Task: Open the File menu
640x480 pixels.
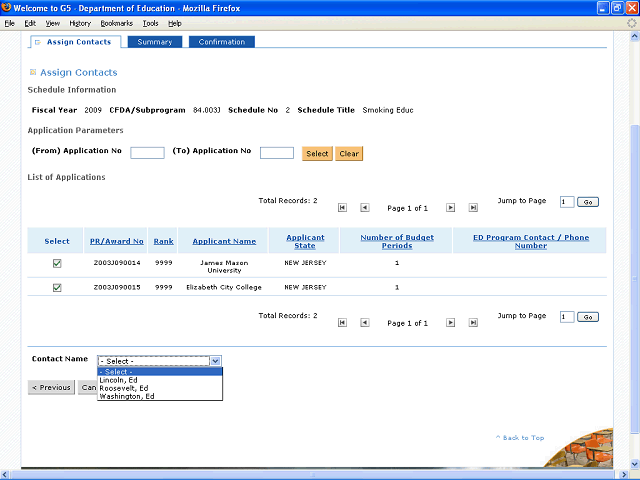Action: coord(10,23)
